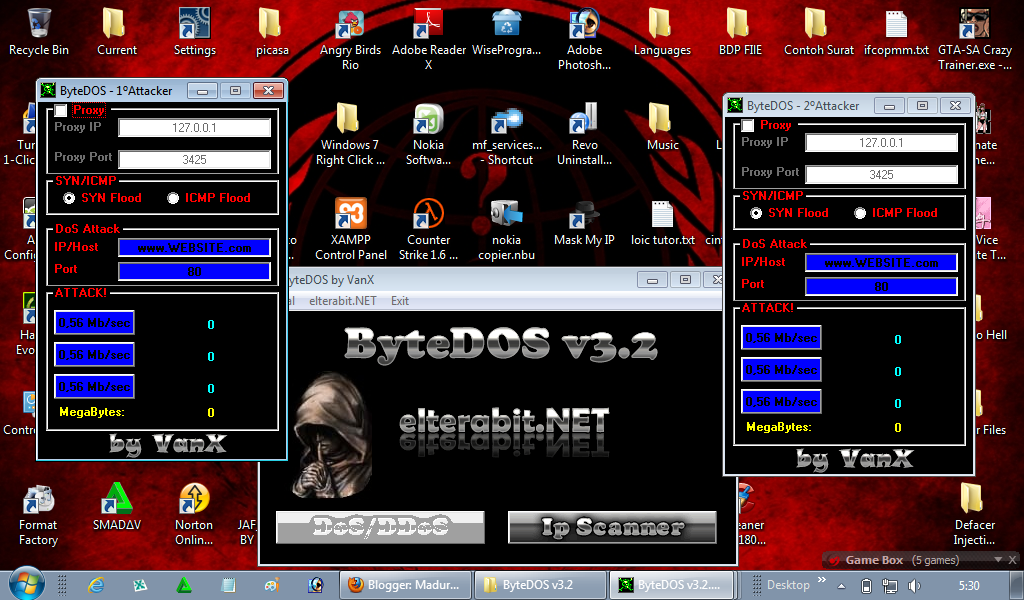Click second 0,56 Mb/sec button in 2ºAttacker
1024x600 pixels.
(x=782, y=370)
